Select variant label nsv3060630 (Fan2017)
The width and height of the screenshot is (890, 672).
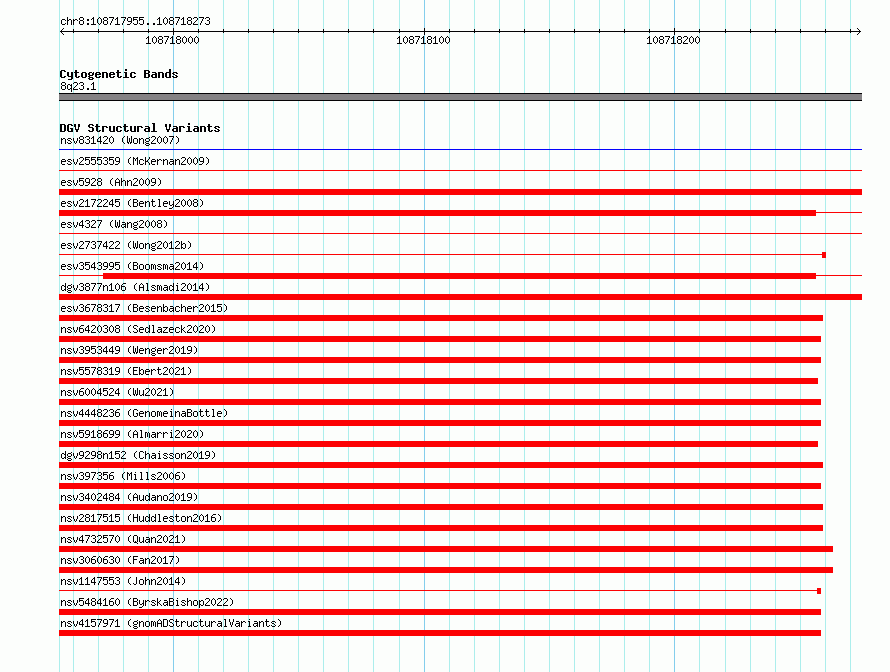[x=120, y=560]
